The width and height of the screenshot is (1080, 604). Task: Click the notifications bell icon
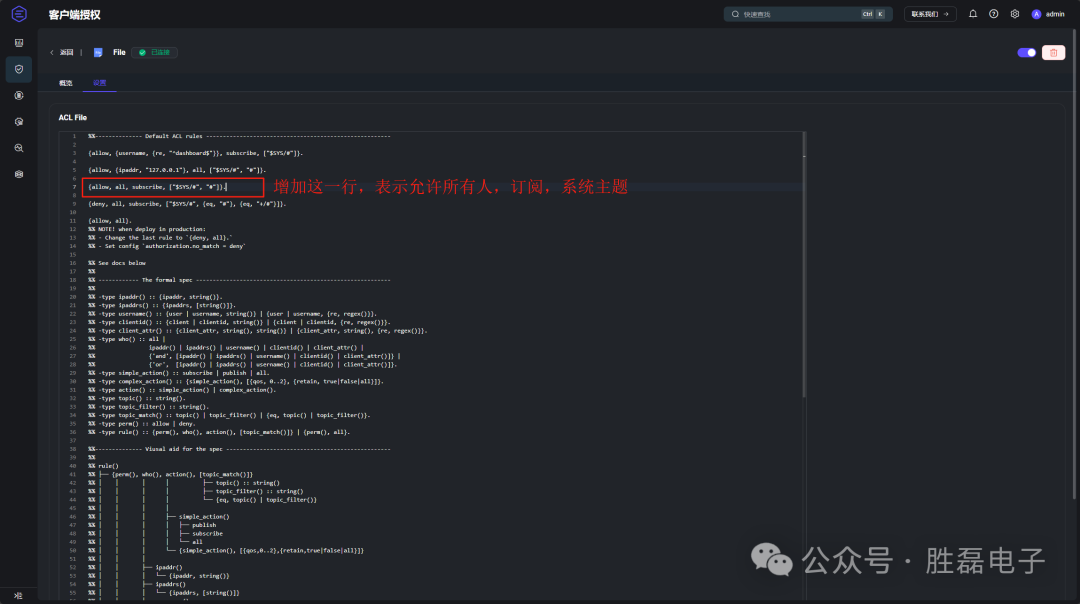pyautogui.click(x=973, y=14)
